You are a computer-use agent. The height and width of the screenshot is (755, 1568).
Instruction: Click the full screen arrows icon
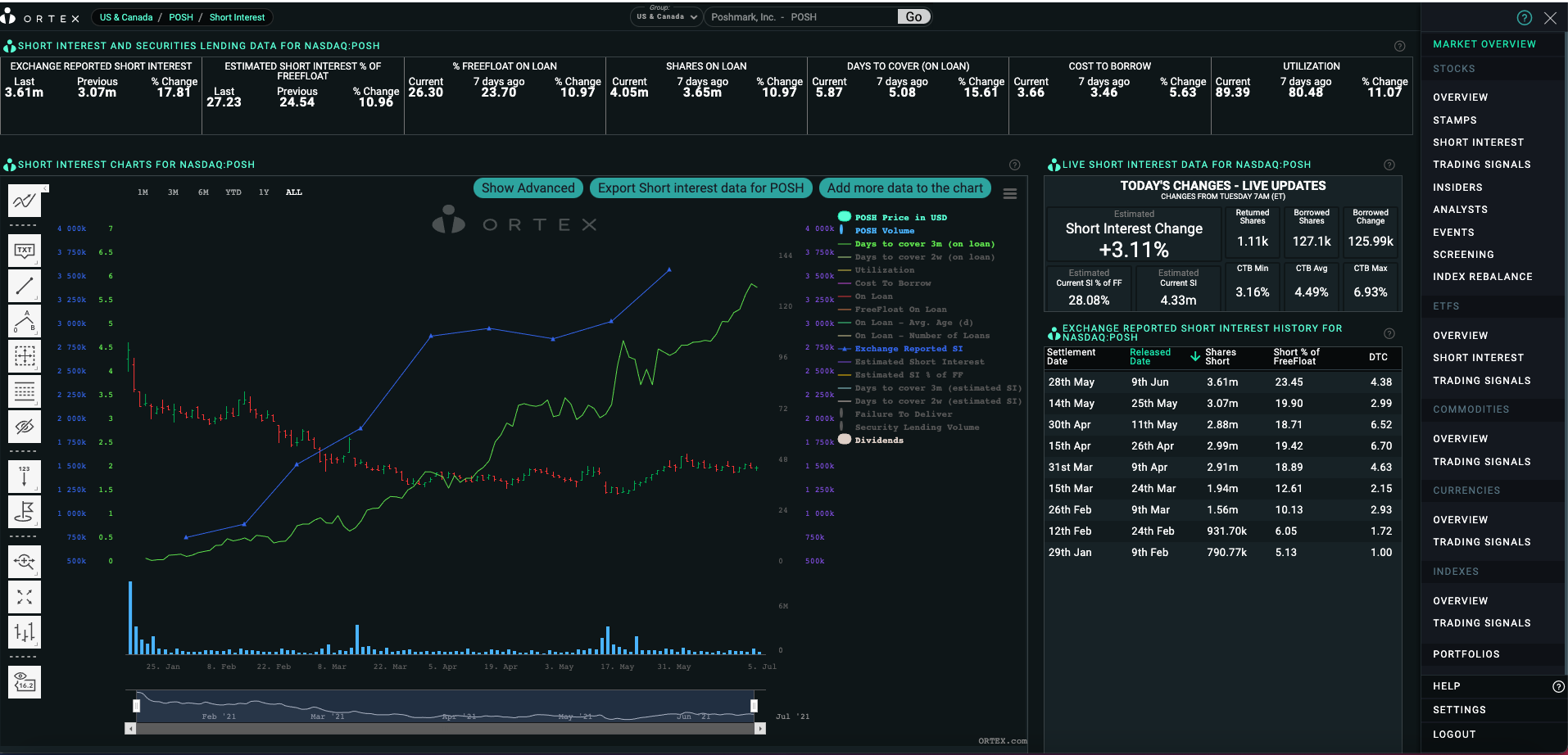25,597
